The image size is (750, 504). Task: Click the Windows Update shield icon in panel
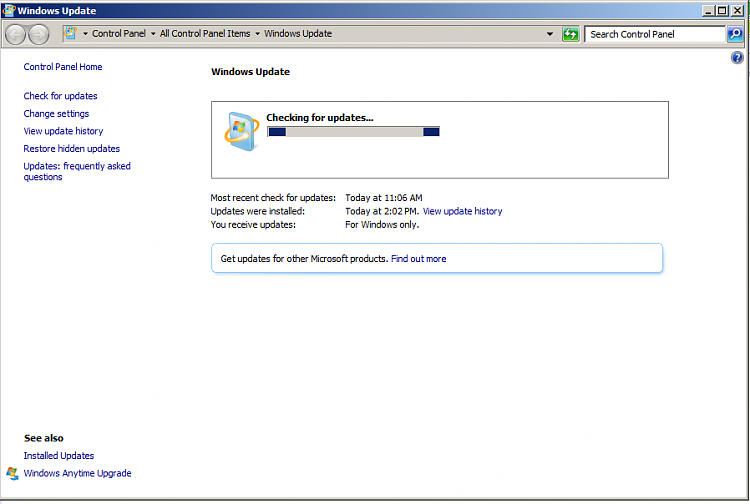(x=242, y=131)
